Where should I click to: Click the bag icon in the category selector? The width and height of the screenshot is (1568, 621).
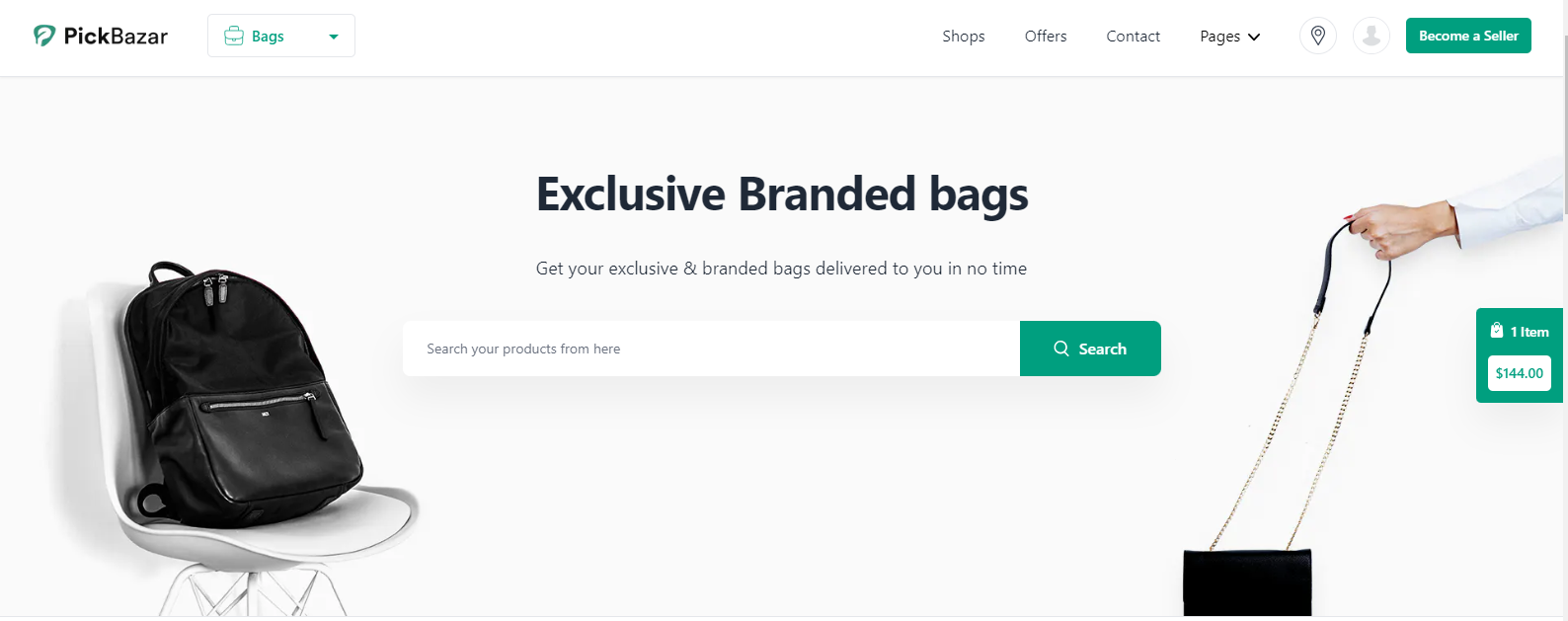pyautogui.click(x=233, y=35)
